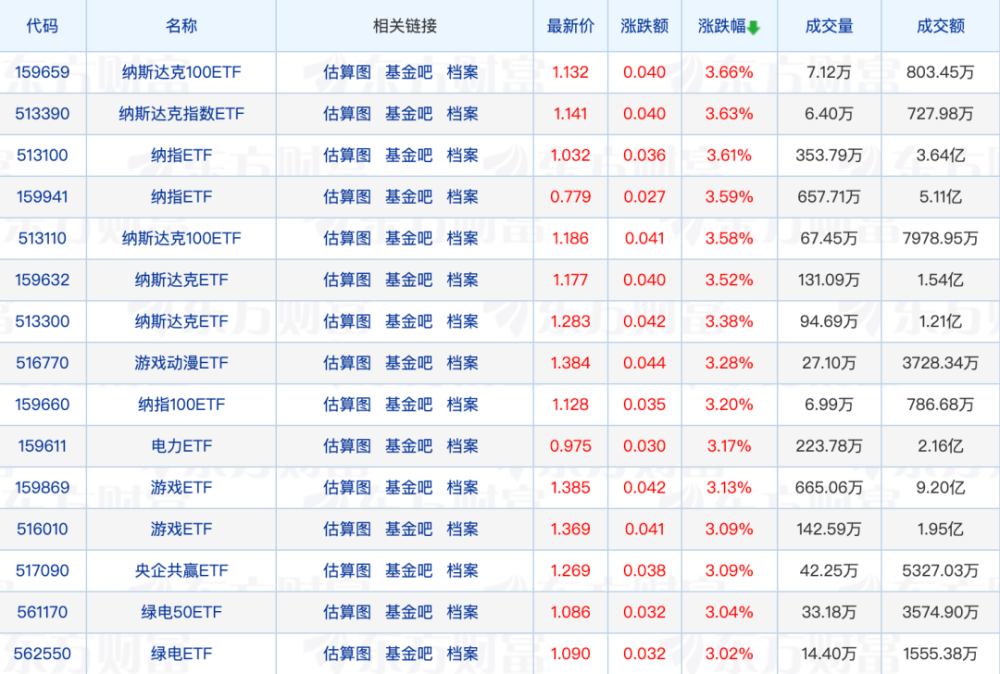The height and width of the screenshot is (674, 1000).
Task: Open 纳斯达克100ETF name link for 159659
Action: point(181,72)
